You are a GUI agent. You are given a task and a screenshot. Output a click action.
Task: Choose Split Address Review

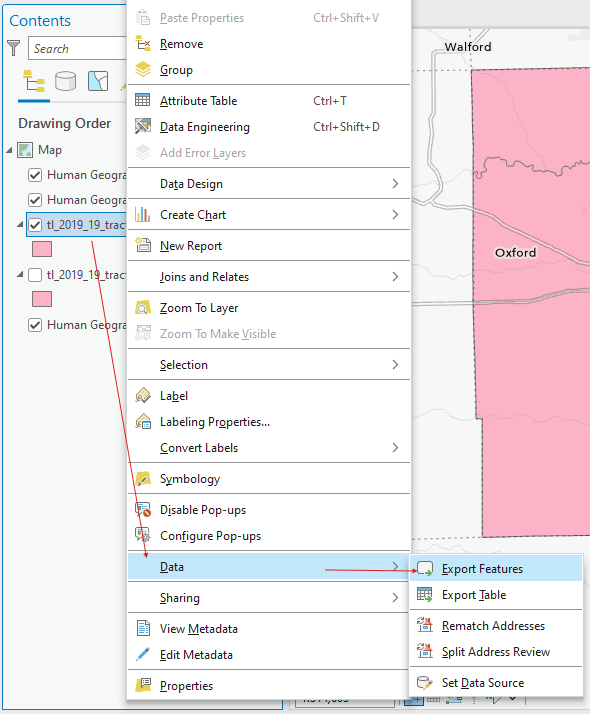[496, 652]
